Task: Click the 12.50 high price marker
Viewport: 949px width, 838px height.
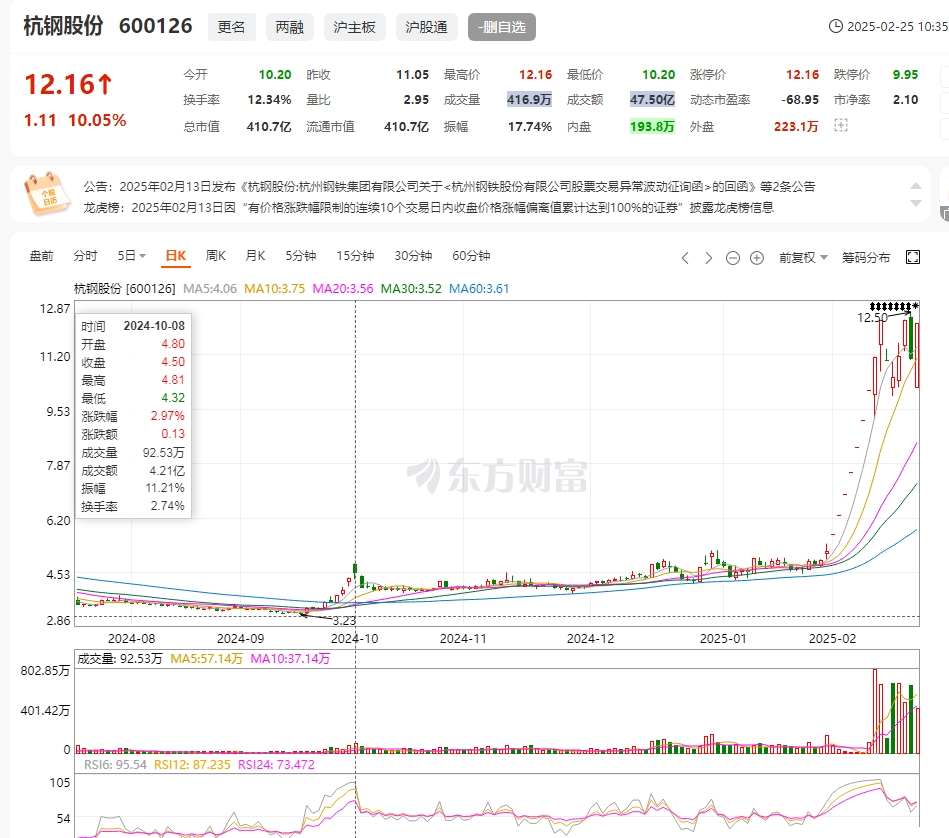Action: point(872,317)
